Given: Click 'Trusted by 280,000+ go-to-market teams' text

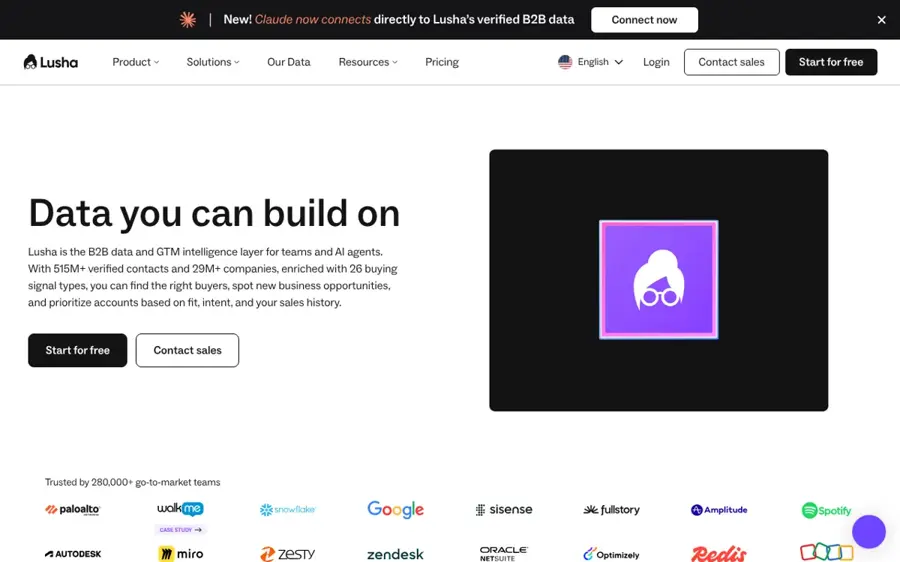Looking at the screenshot, I should click(x=133, y=482).
